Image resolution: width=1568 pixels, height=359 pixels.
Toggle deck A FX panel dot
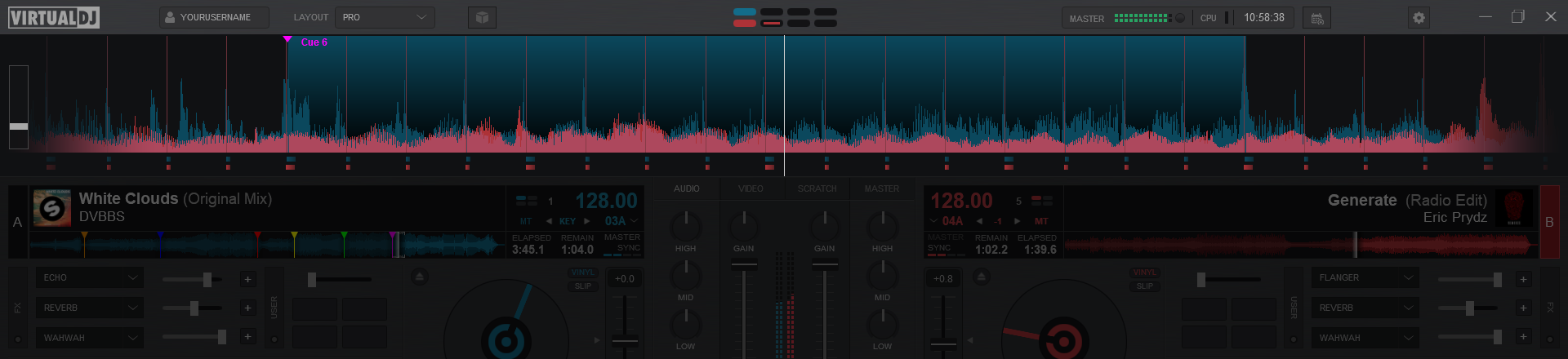click(18, 339)
